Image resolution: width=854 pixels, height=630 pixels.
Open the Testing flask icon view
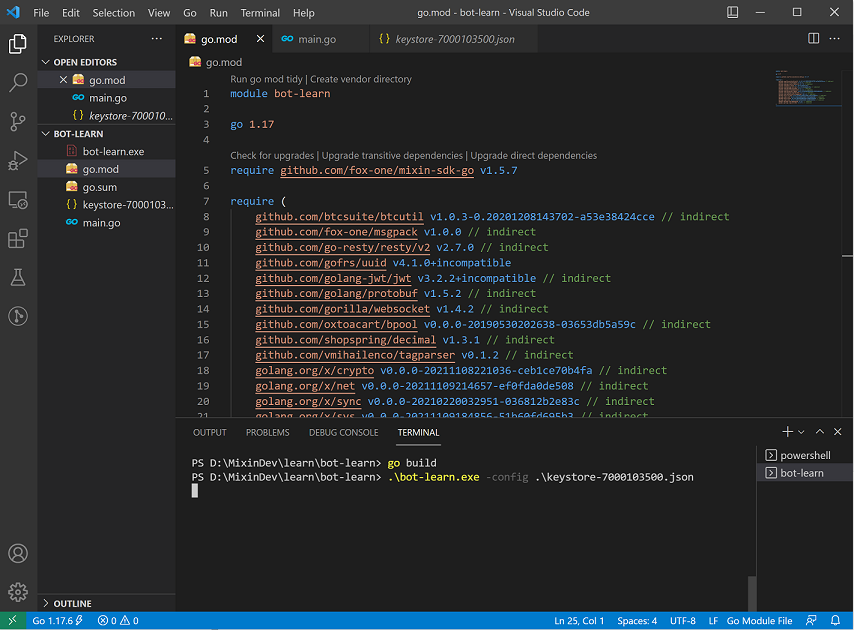tap(18, 277)
